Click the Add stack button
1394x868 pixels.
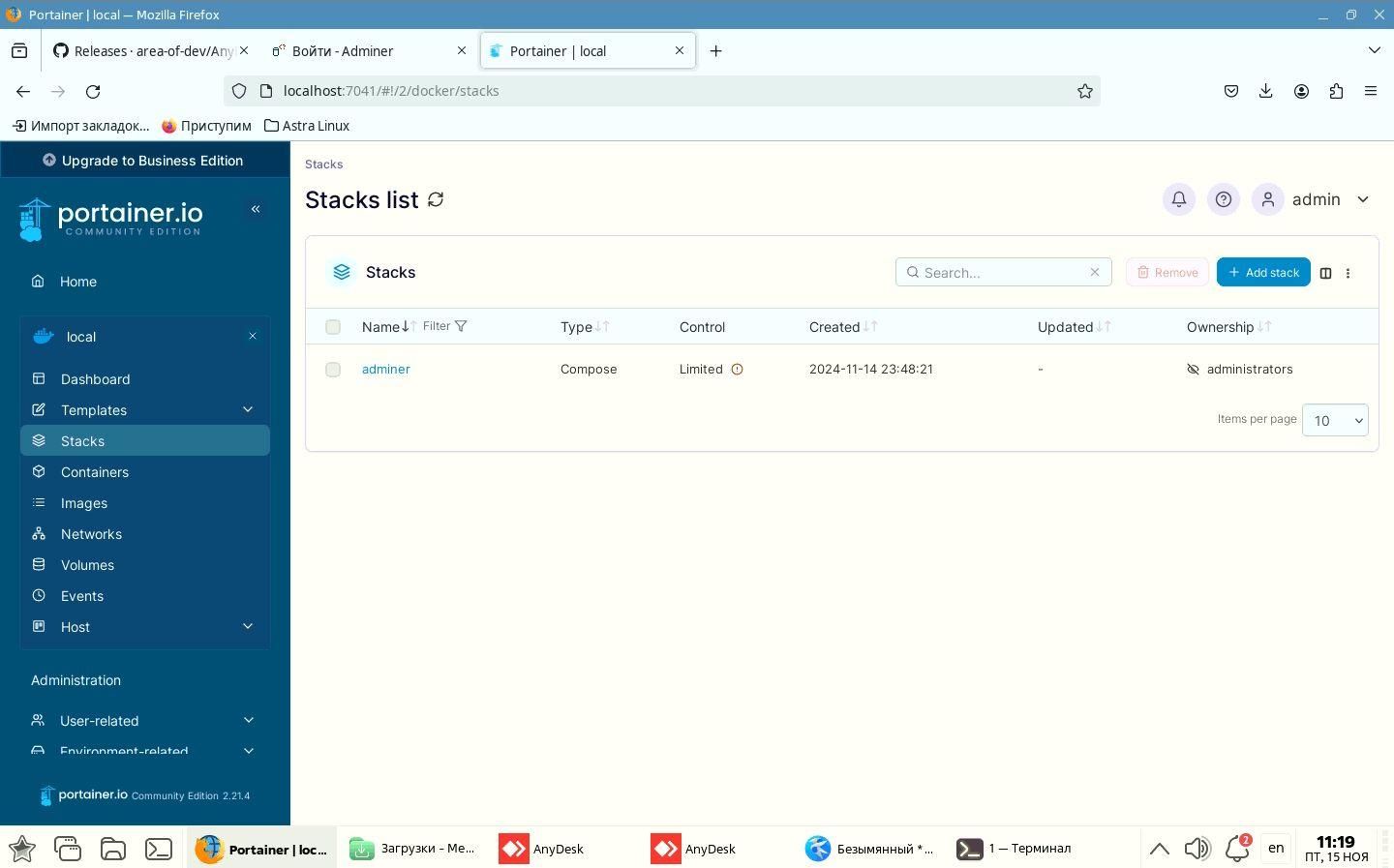coord(1262,273)
